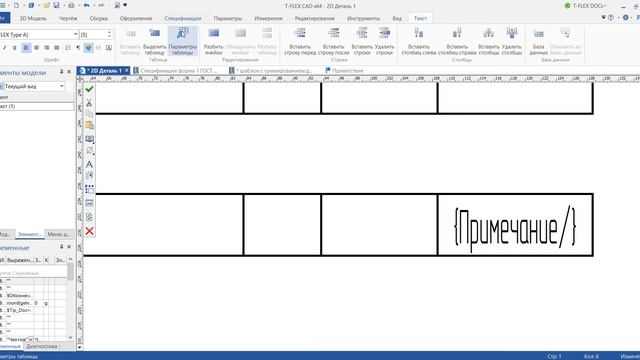Toggle center alignment button
The image size is (640, 360).
36,48
